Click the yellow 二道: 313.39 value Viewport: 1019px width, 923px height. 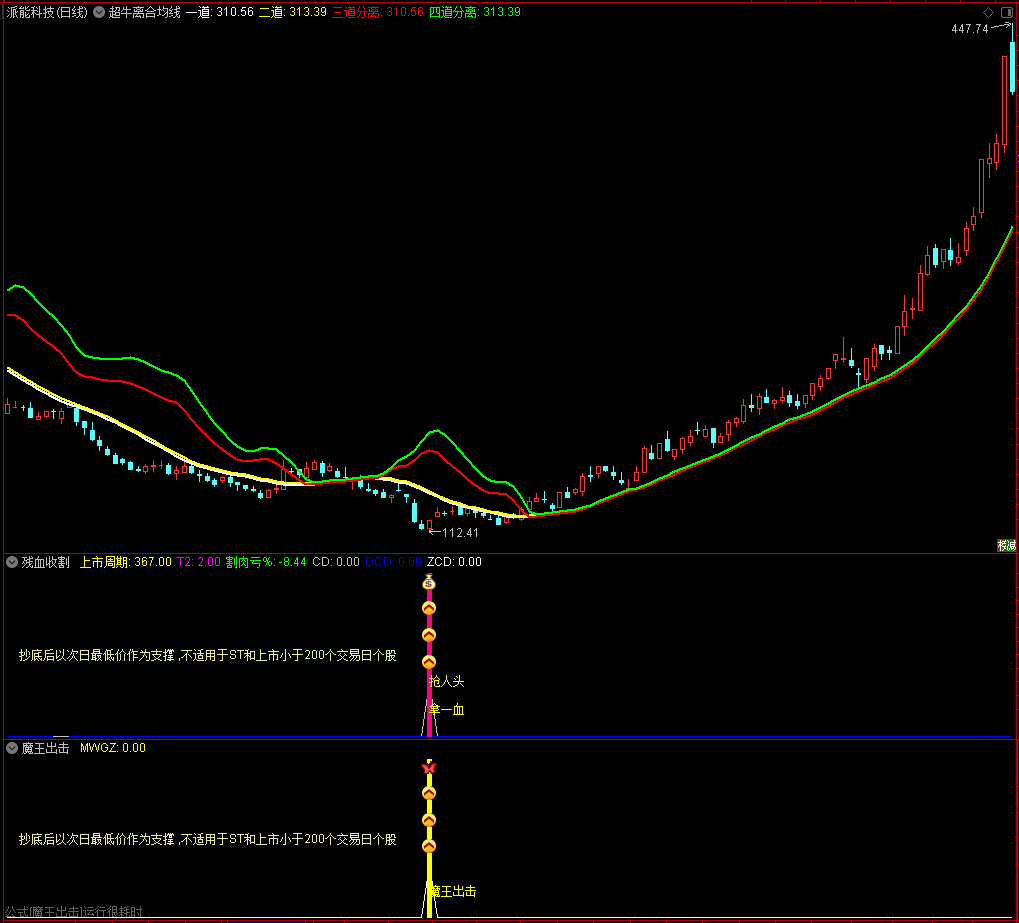point(292,12)
